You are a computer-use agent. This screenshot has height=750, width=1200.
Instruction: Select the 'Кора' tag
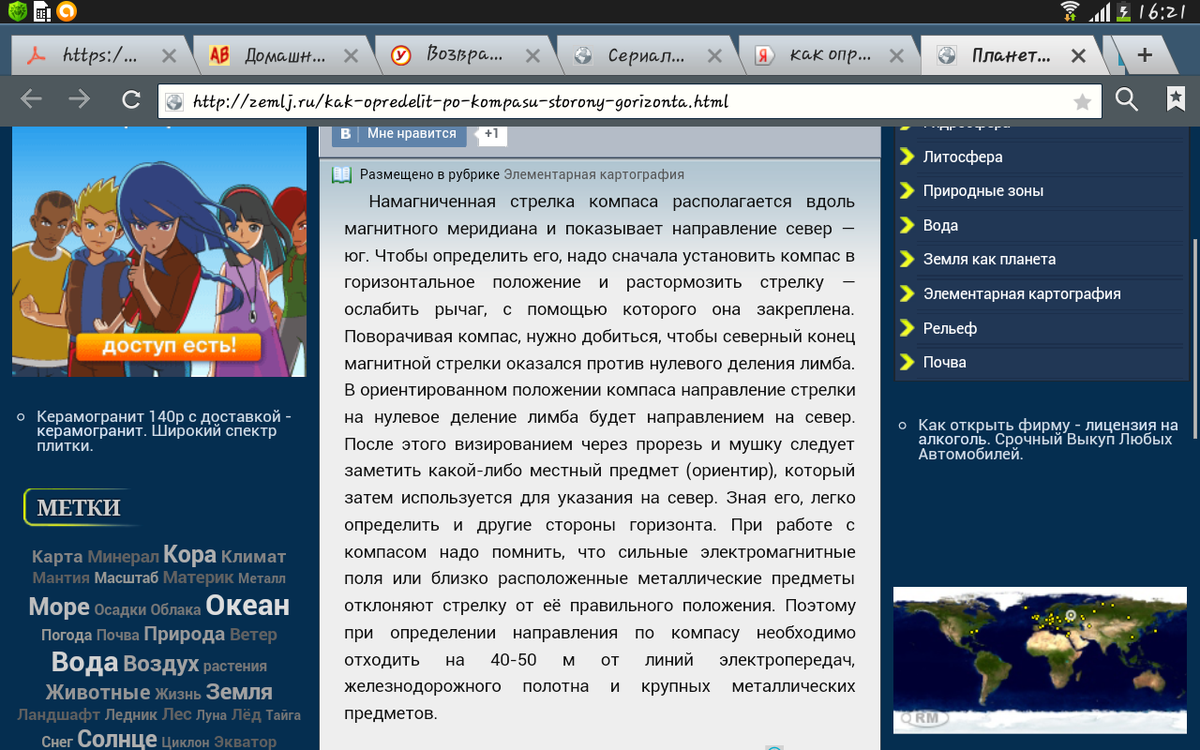coord(190,554)
